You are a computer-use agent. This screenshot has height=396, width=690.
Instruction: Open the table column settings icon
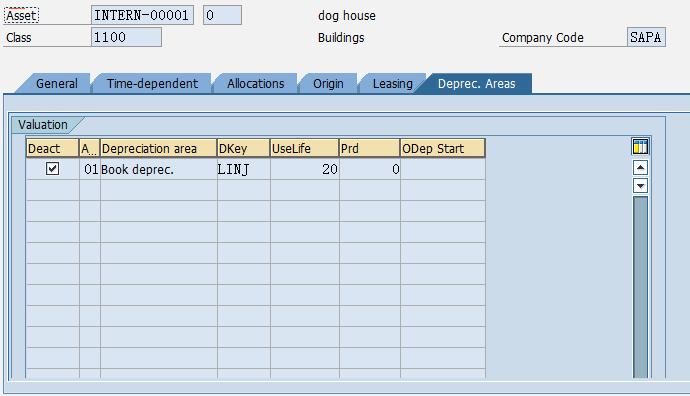(640, 147)
